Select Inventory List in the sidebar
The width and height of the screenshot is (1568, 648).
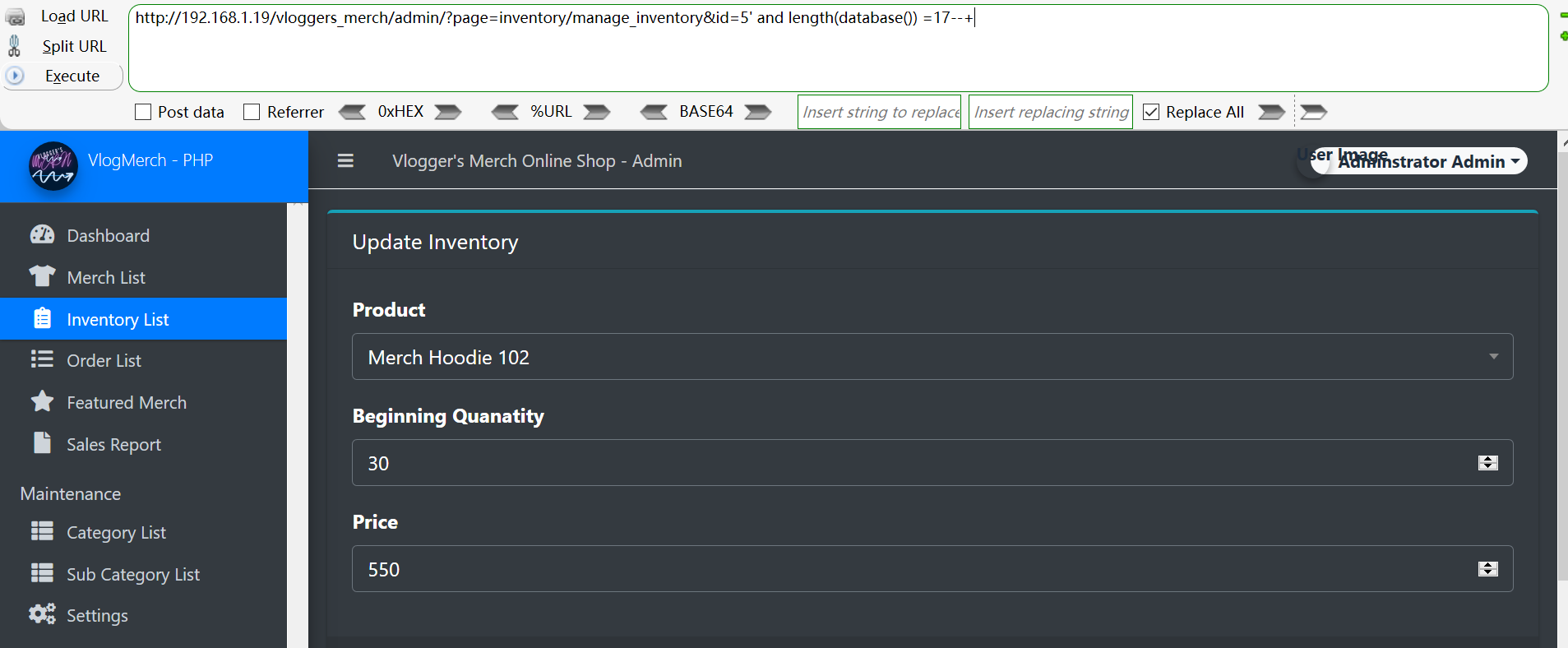pos(143,319)
